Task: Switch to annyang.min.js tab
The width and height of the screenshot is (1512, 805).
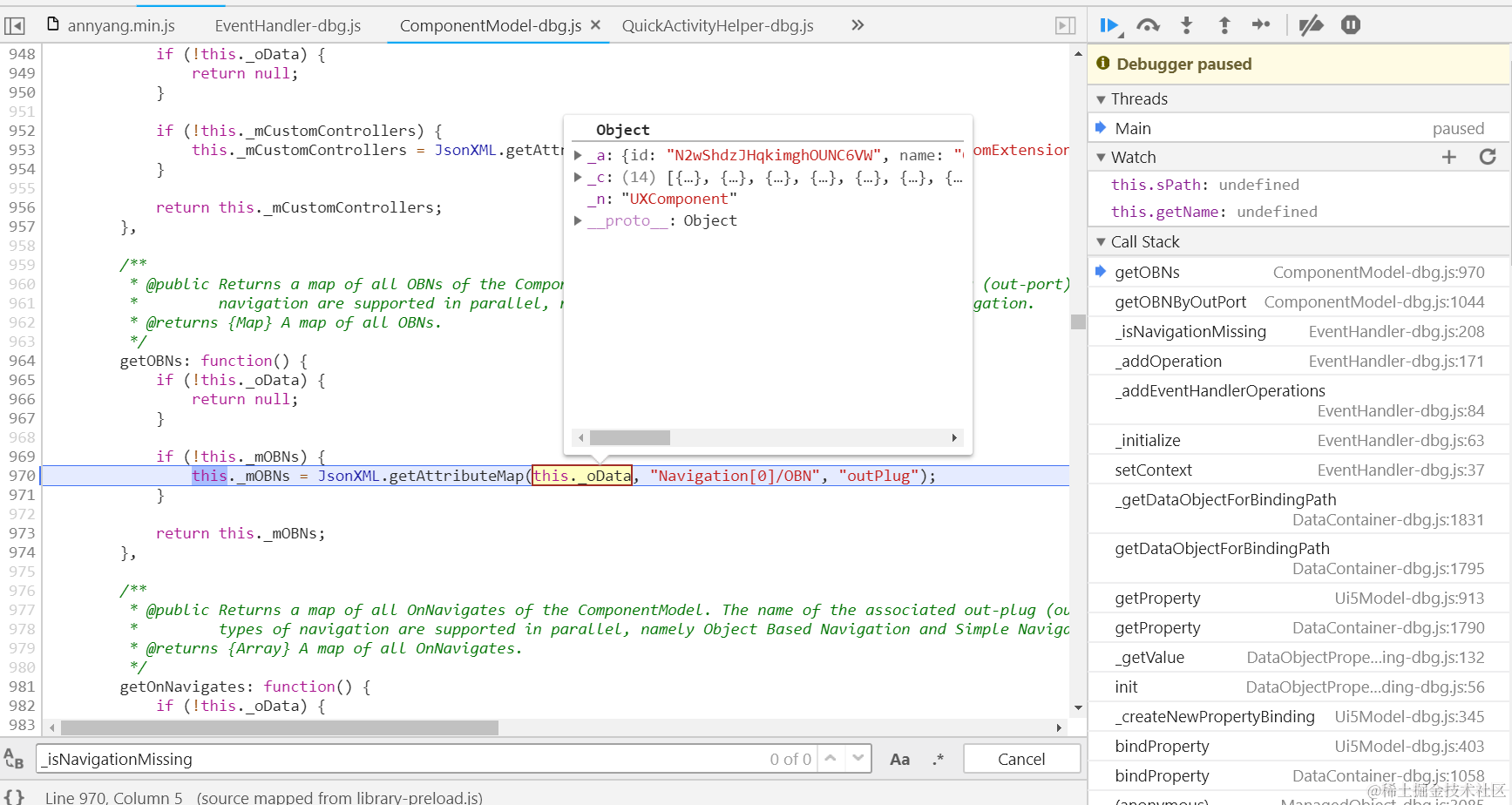Action: point(111,25)
